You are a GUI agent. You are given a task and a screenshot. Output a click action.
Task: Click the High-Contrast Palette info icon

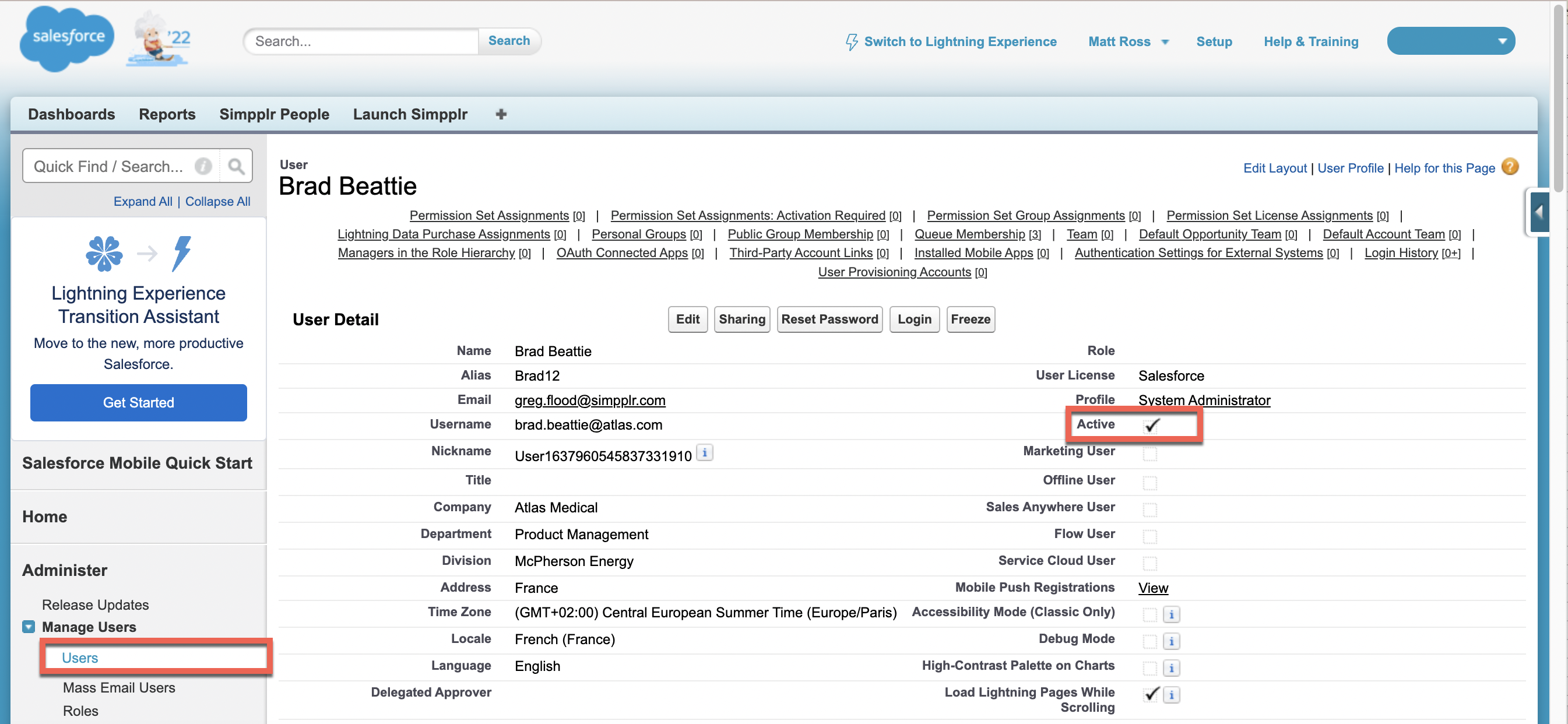1172,668
